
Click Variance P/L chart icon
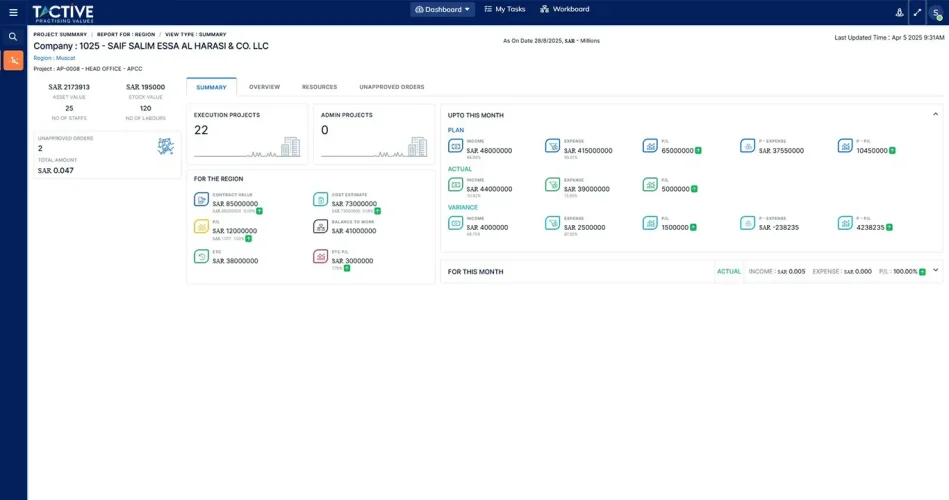[650, 223]
